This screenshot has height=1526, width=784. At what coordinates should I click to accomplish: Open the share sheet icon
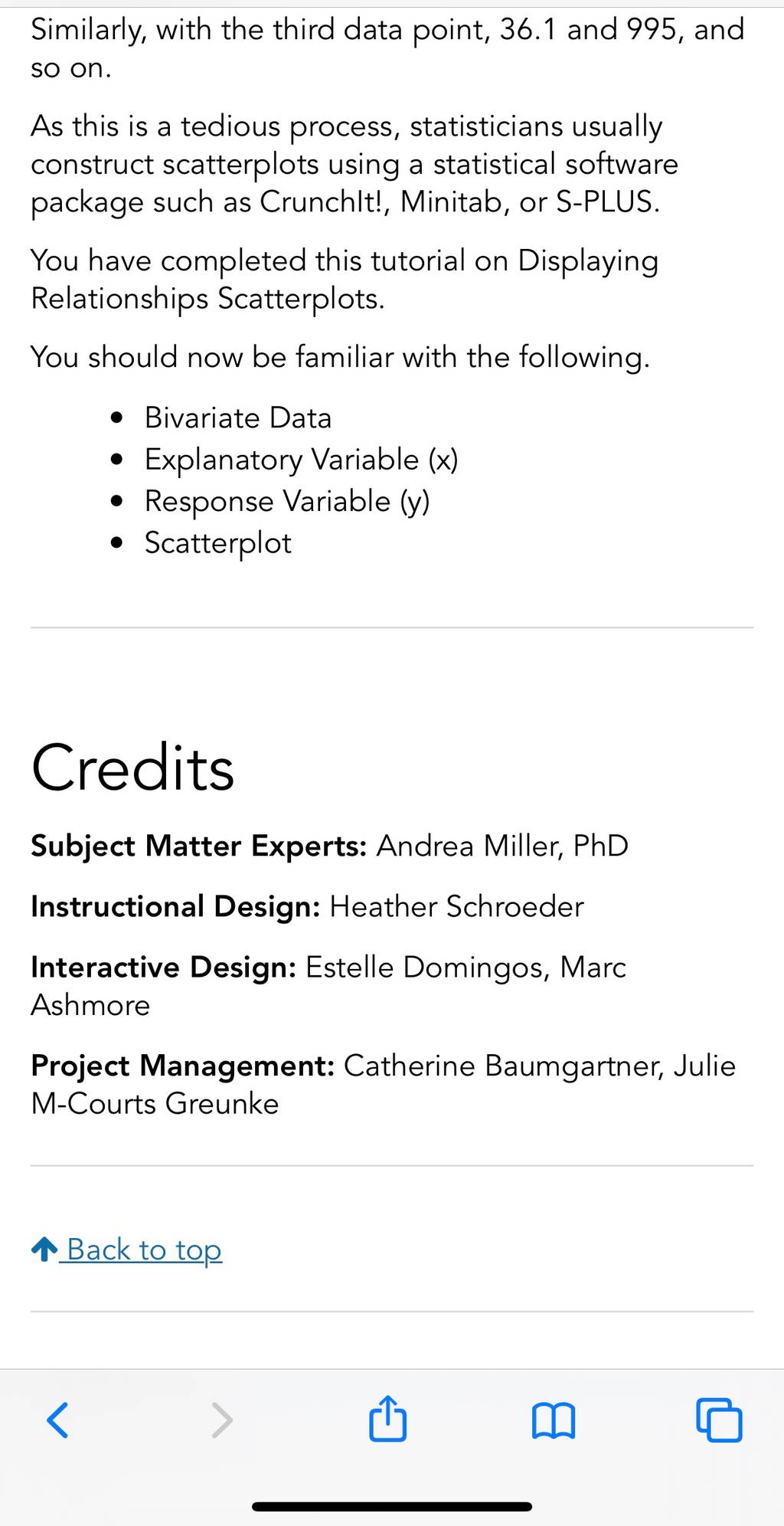click(x=387, y=1418)
